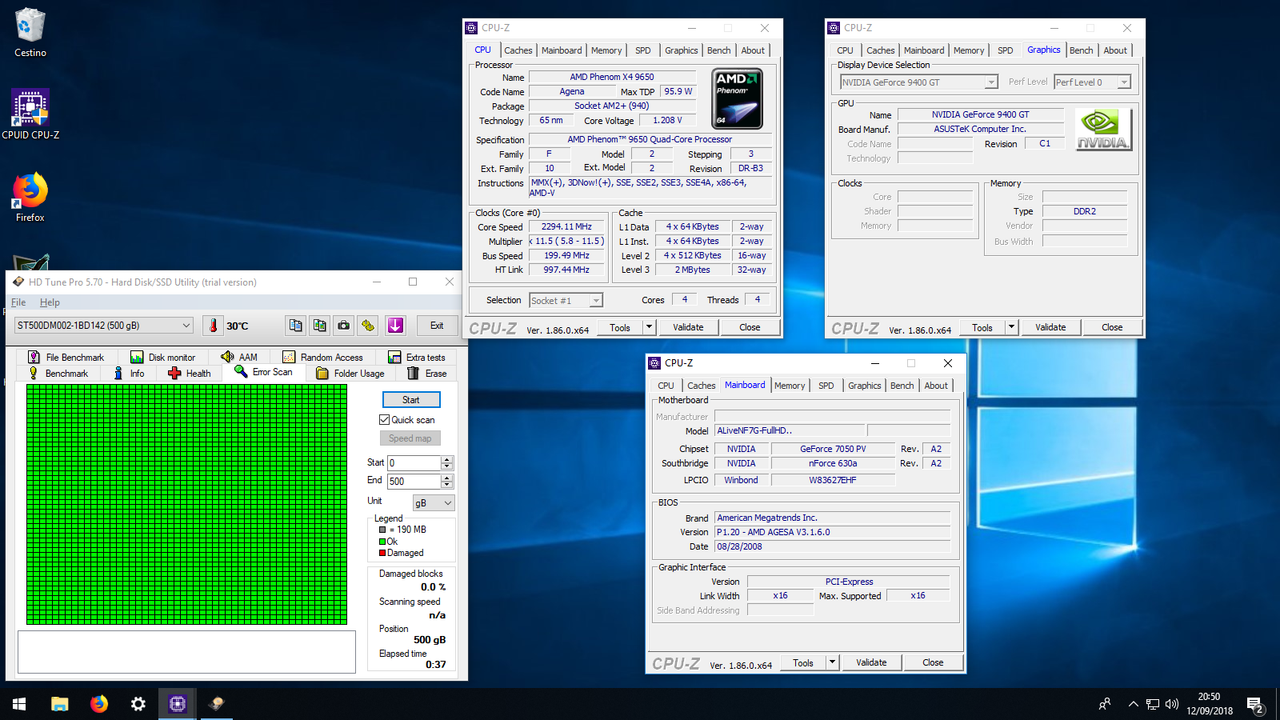
Task: Open Random Access tab
Action: pyautogui.click(x=323, y=357)
